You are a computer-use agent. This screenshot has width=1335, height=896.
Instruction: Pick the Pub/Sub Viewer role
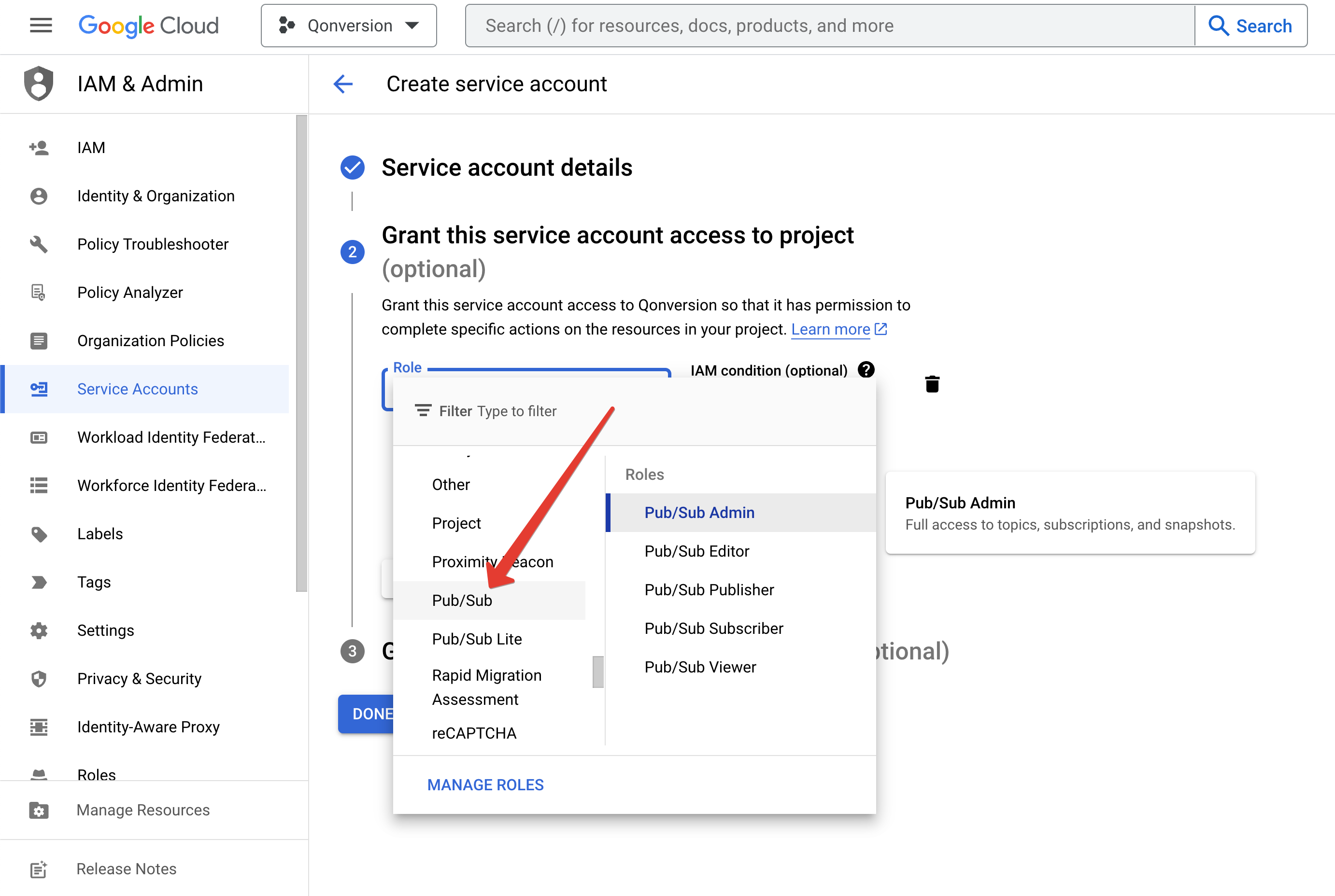click(700, 667)
